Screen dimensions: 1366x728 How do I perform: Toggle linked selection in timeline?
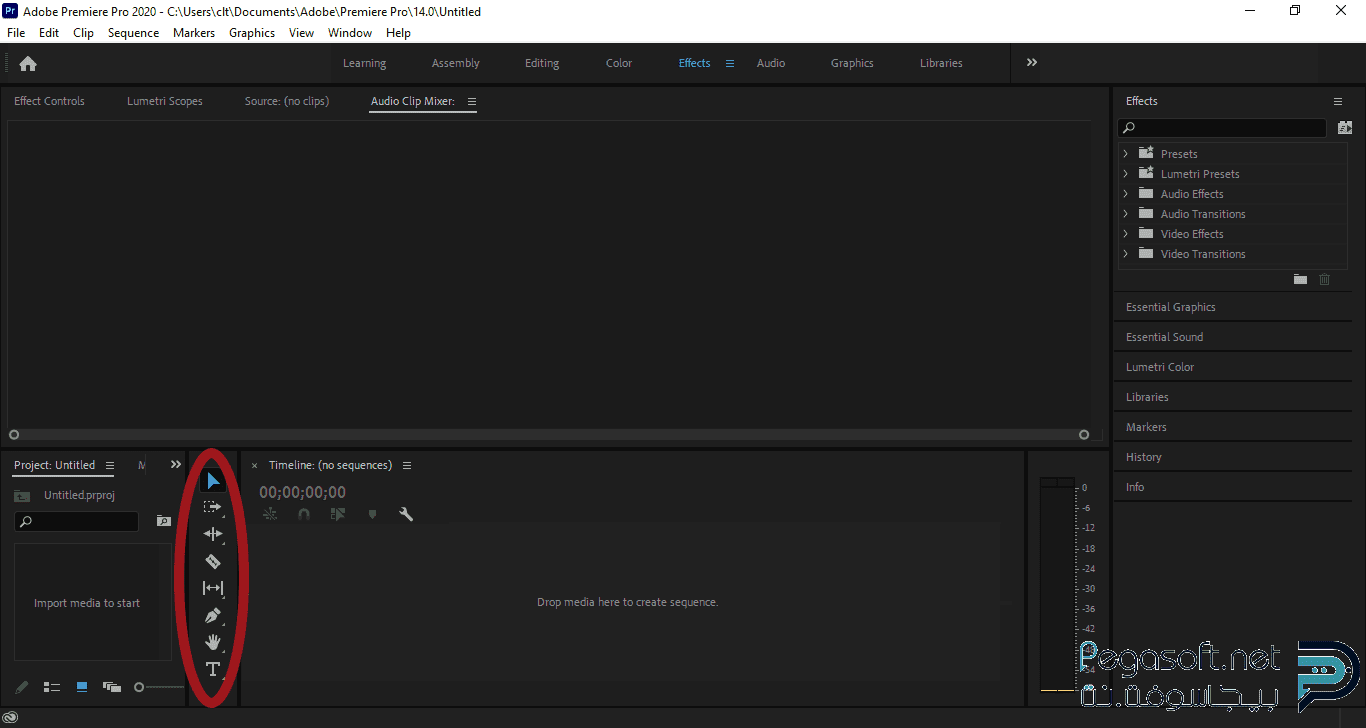click(x=338, y=514)
